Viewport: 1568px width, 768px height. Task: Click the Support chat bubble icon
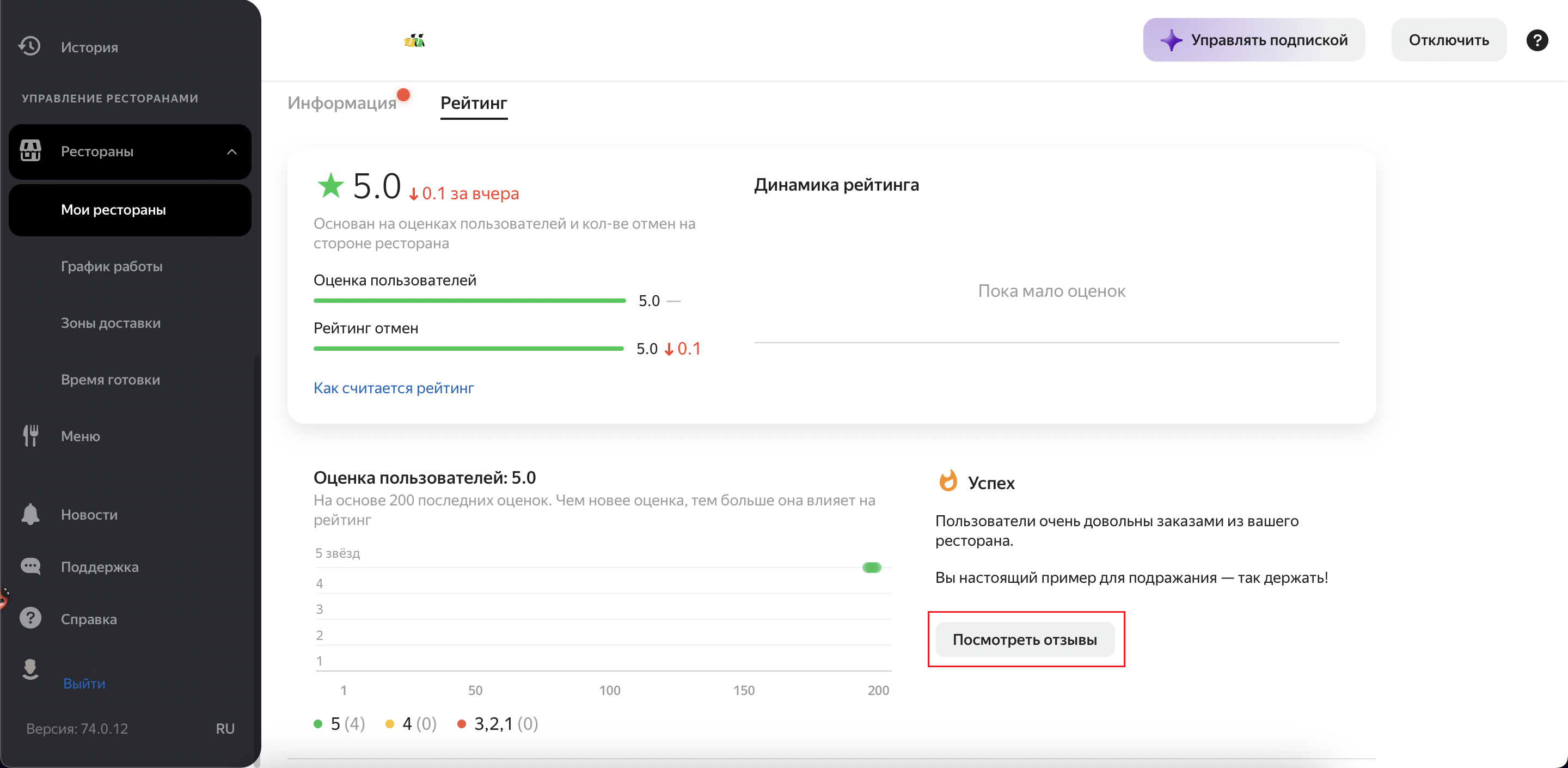click(x=30, y=566)
